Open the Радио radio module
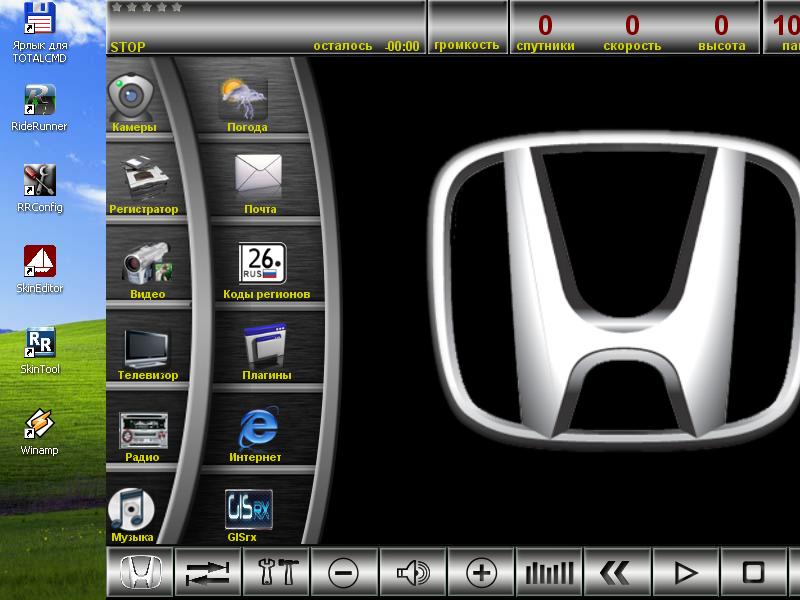The image size is (800, 600). (143, 437)
